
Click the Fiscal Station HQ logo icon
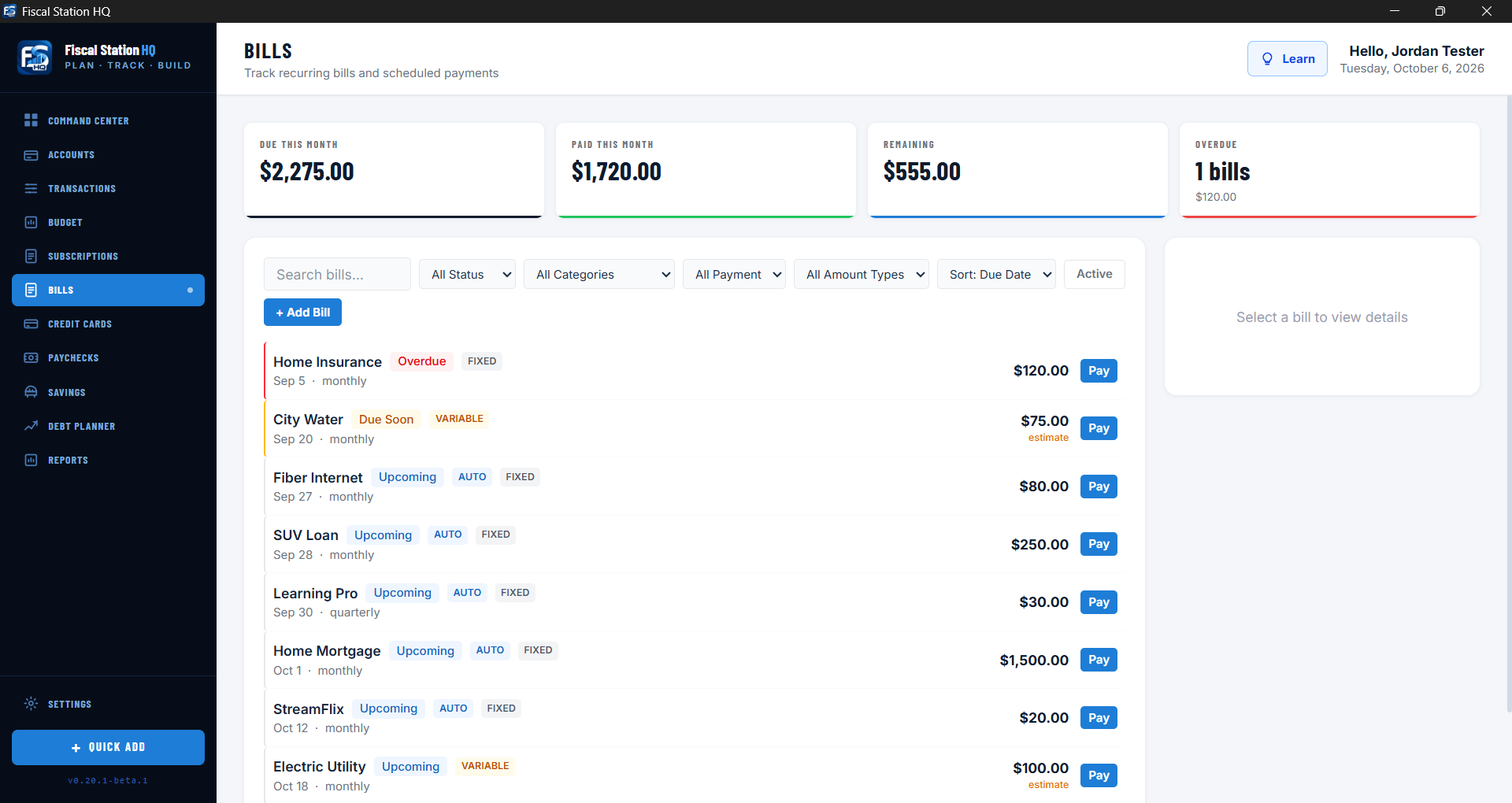pos(35,57)
